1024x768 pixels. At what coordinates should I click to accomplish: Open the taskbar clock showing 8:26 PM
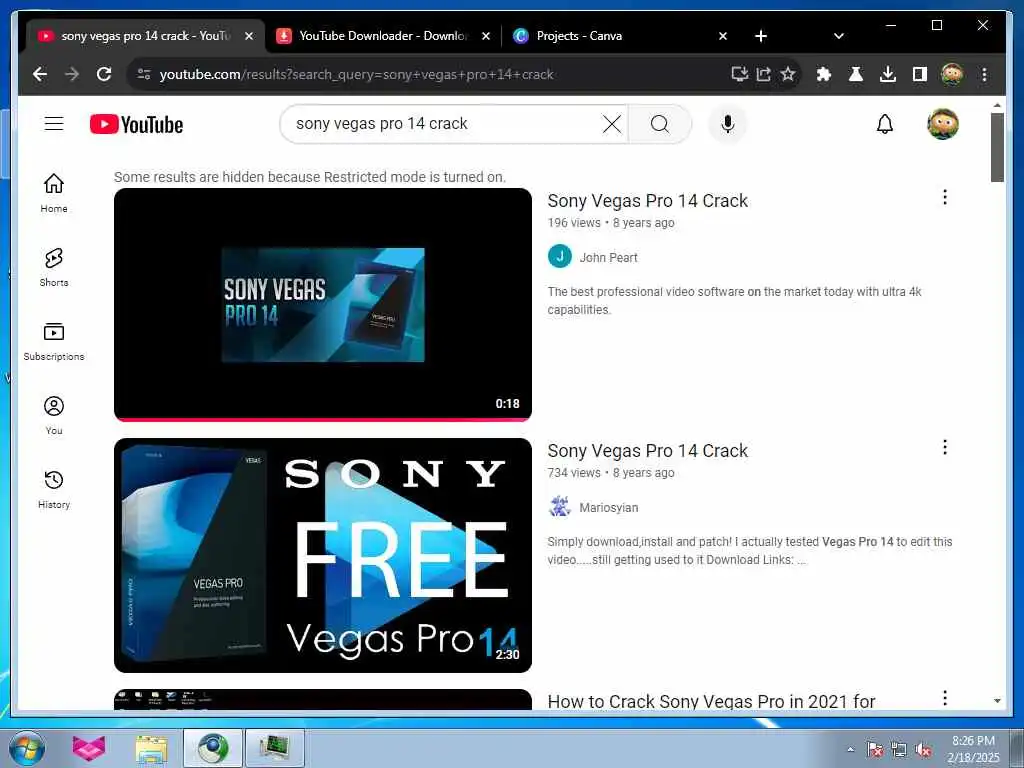(973, 748)
